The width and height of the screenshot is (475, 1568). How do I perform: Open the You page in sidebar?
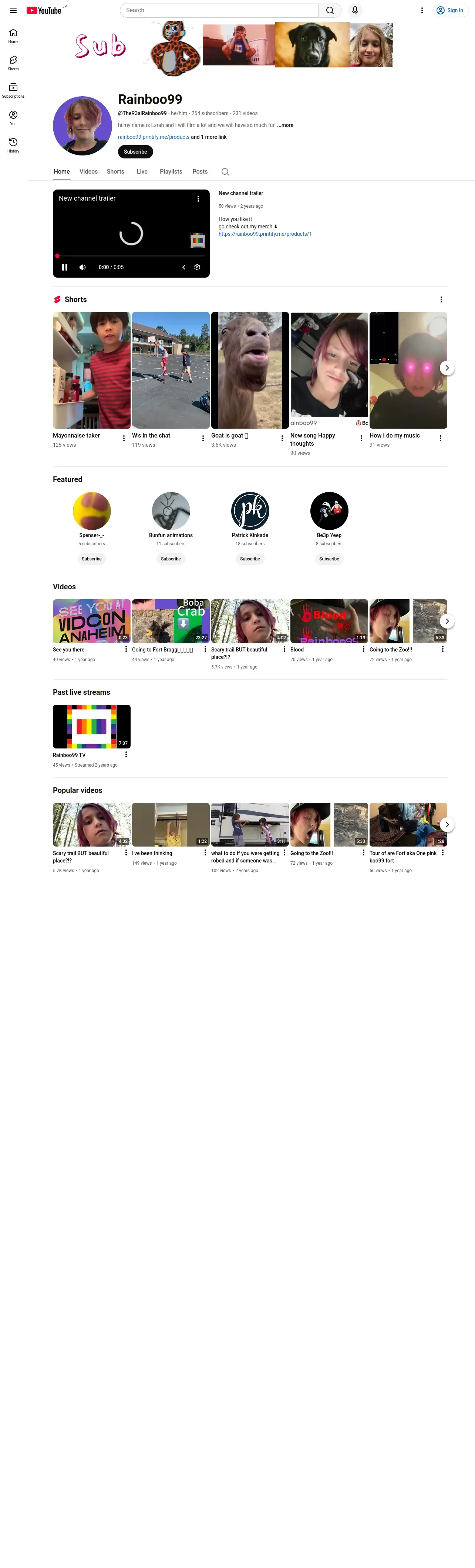(x=13, y=117)
